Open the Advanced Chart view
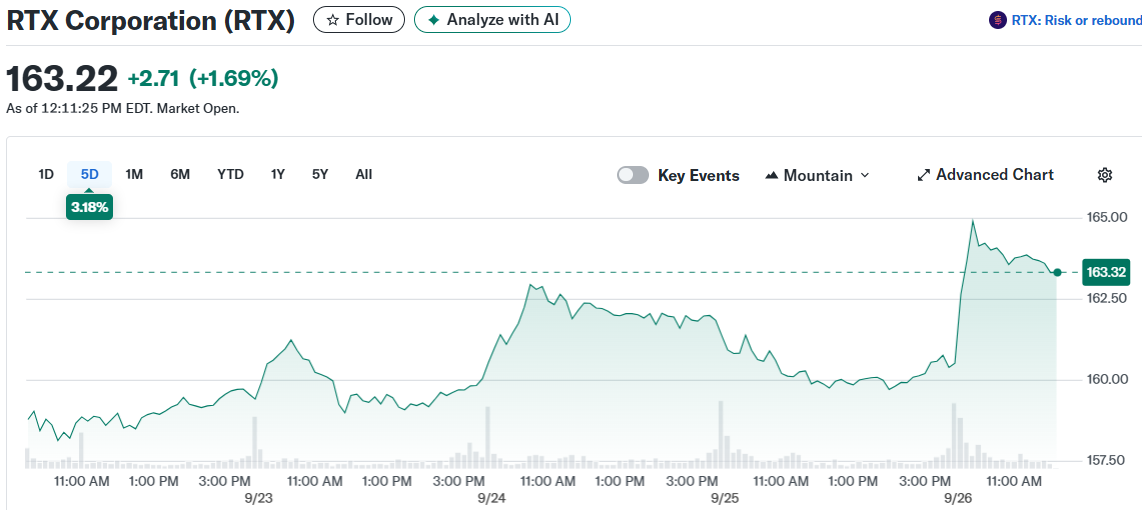This screenshot has width=1142, height=510. 985,175
